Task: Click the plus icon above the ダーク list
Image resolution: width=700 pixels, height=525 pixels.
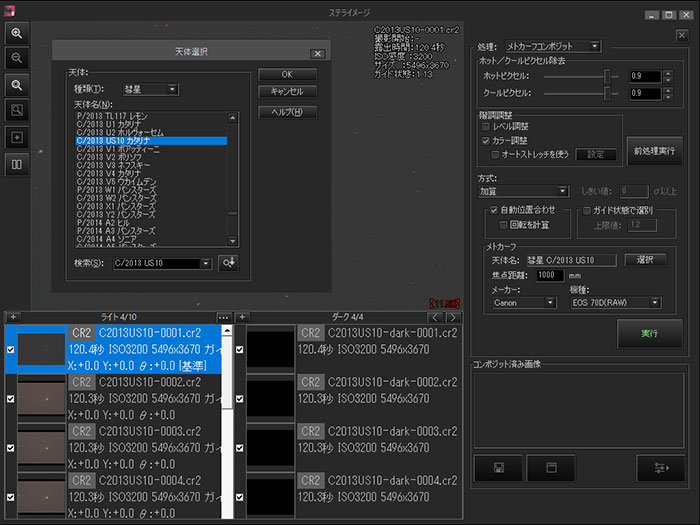Action: tap(242, 317)
